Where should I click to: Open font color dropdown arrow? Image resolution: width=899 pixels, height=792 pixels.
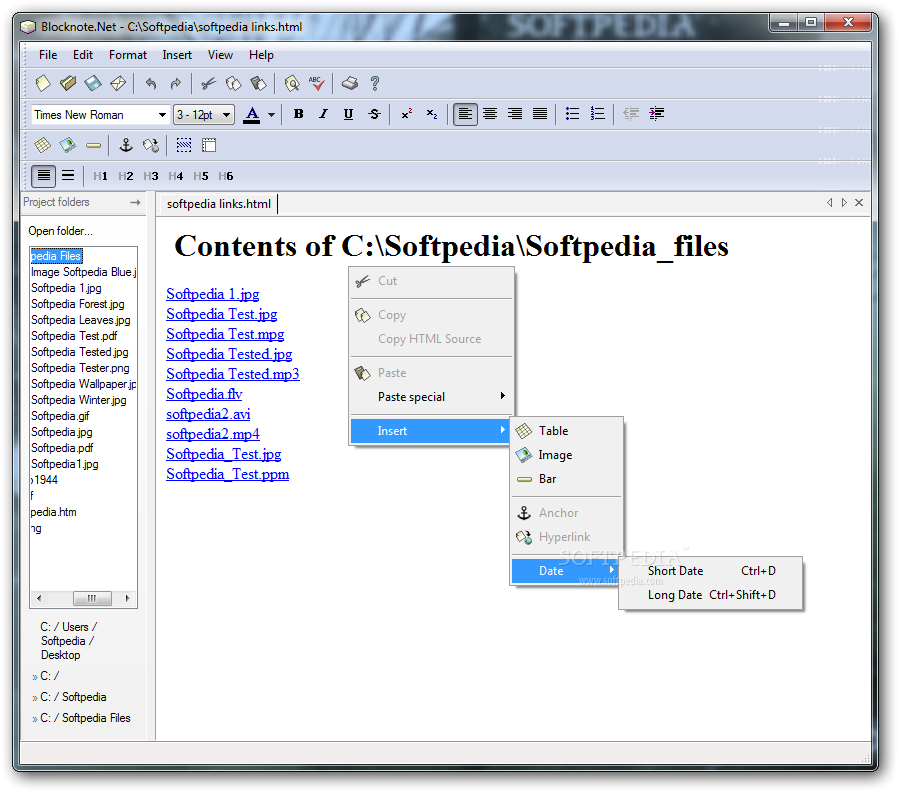pos(271,115)
